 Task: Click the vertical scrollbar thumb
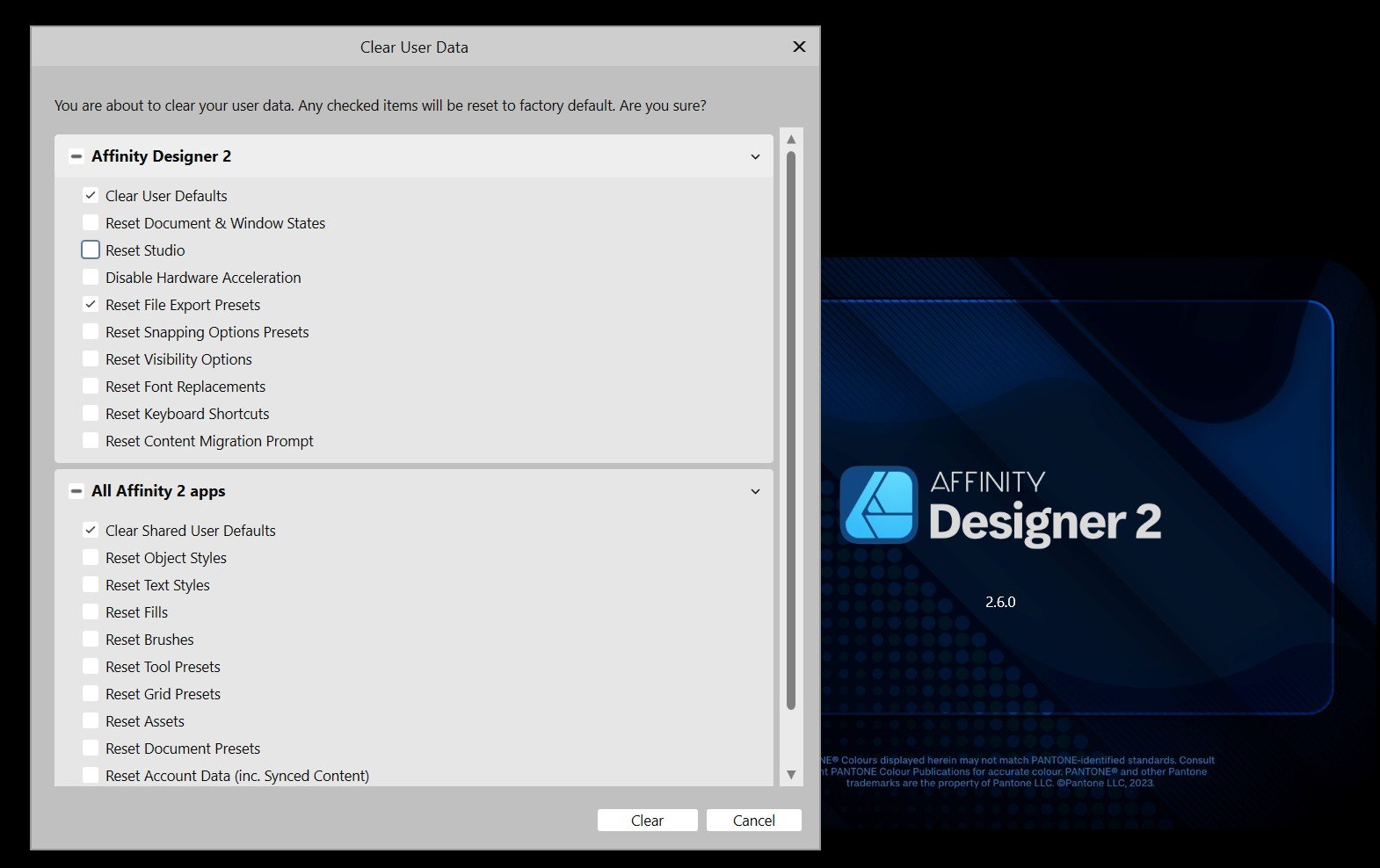[791, 430]
